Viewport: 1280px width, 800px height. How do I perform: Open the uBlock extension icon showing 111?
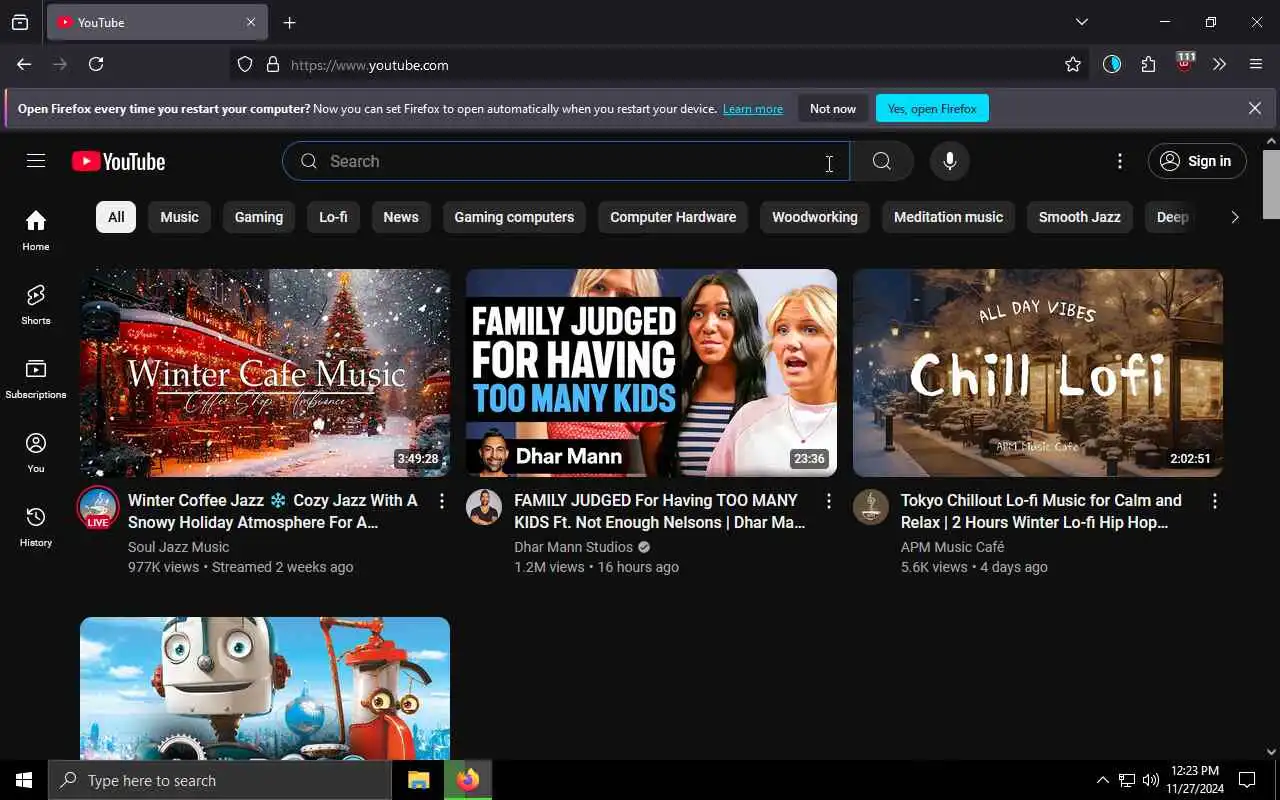pos(1185,63)
